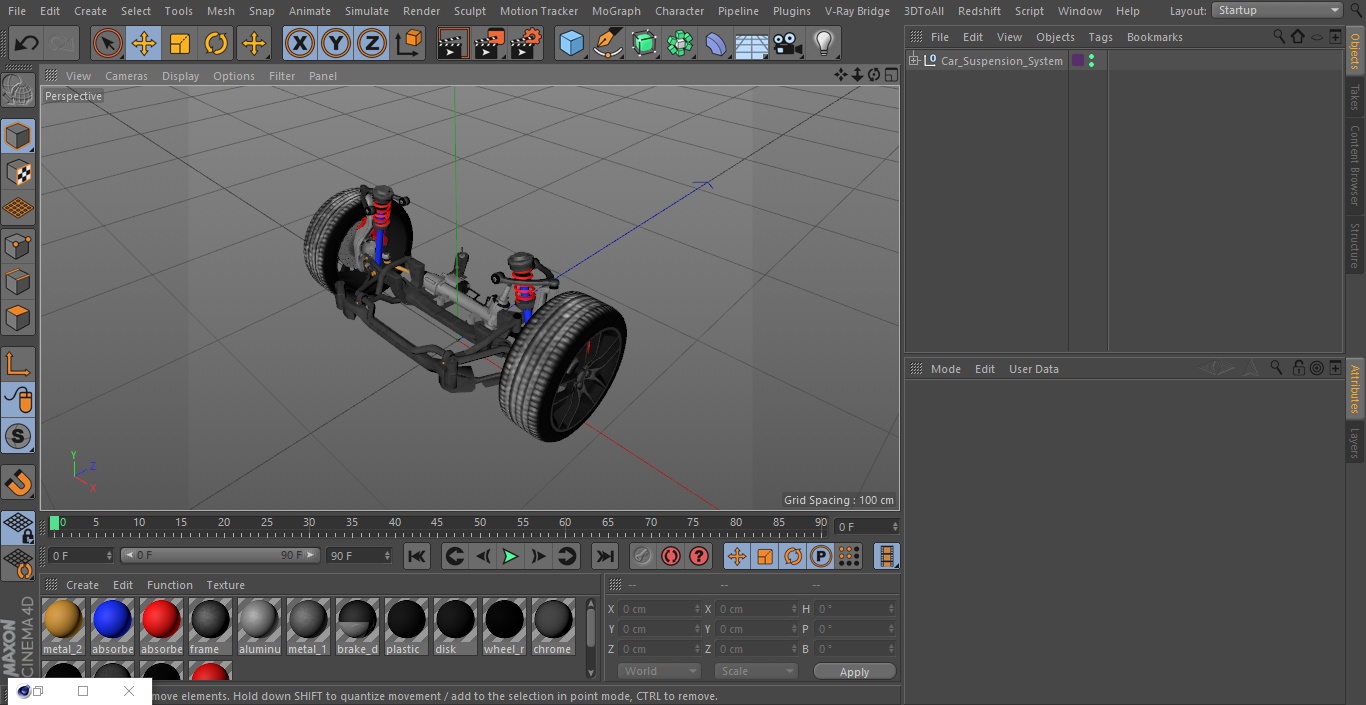Expand Car_Suspension_System object tree

[913, 61]
